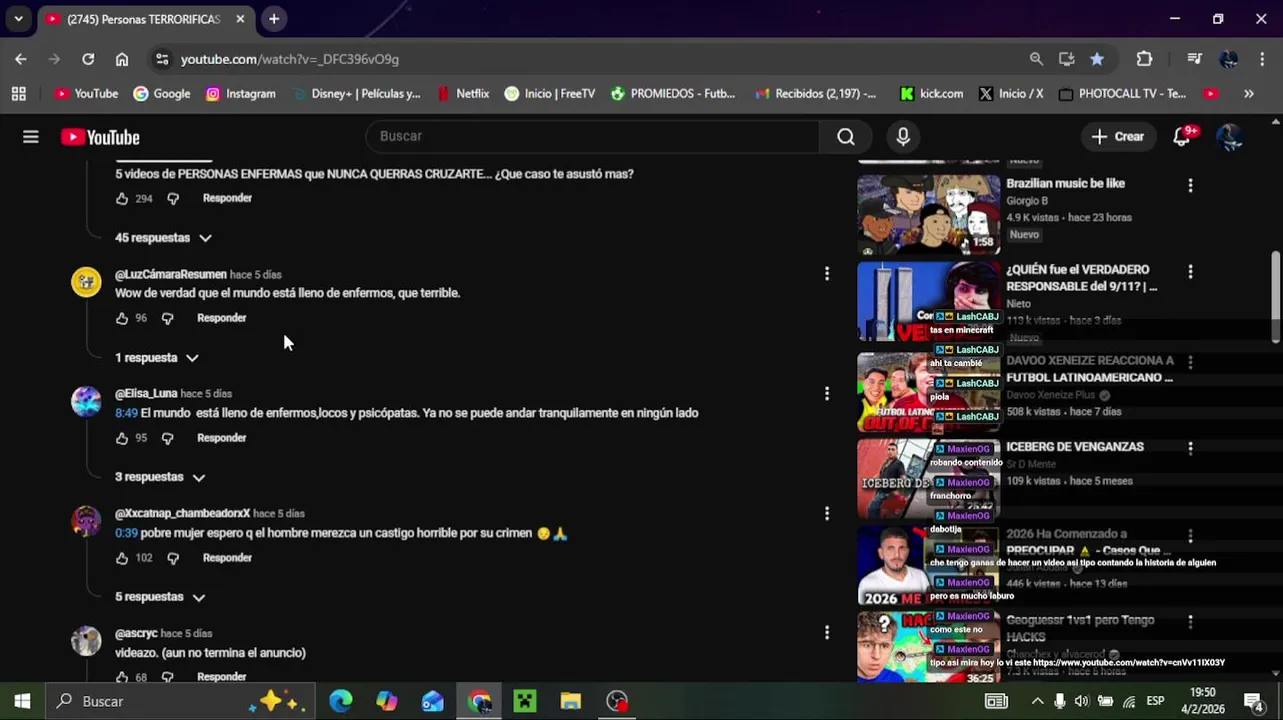Open the Windows Start button

22,701
